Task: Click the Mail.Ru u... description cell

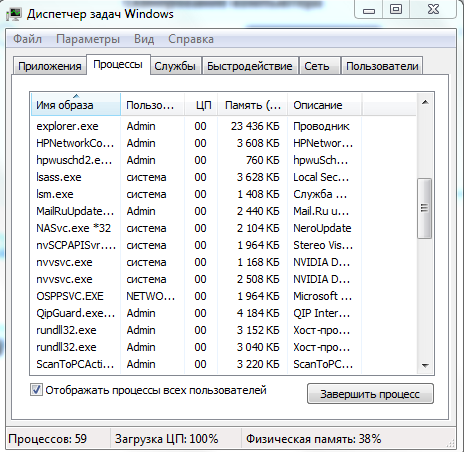Action: (321, 211)
